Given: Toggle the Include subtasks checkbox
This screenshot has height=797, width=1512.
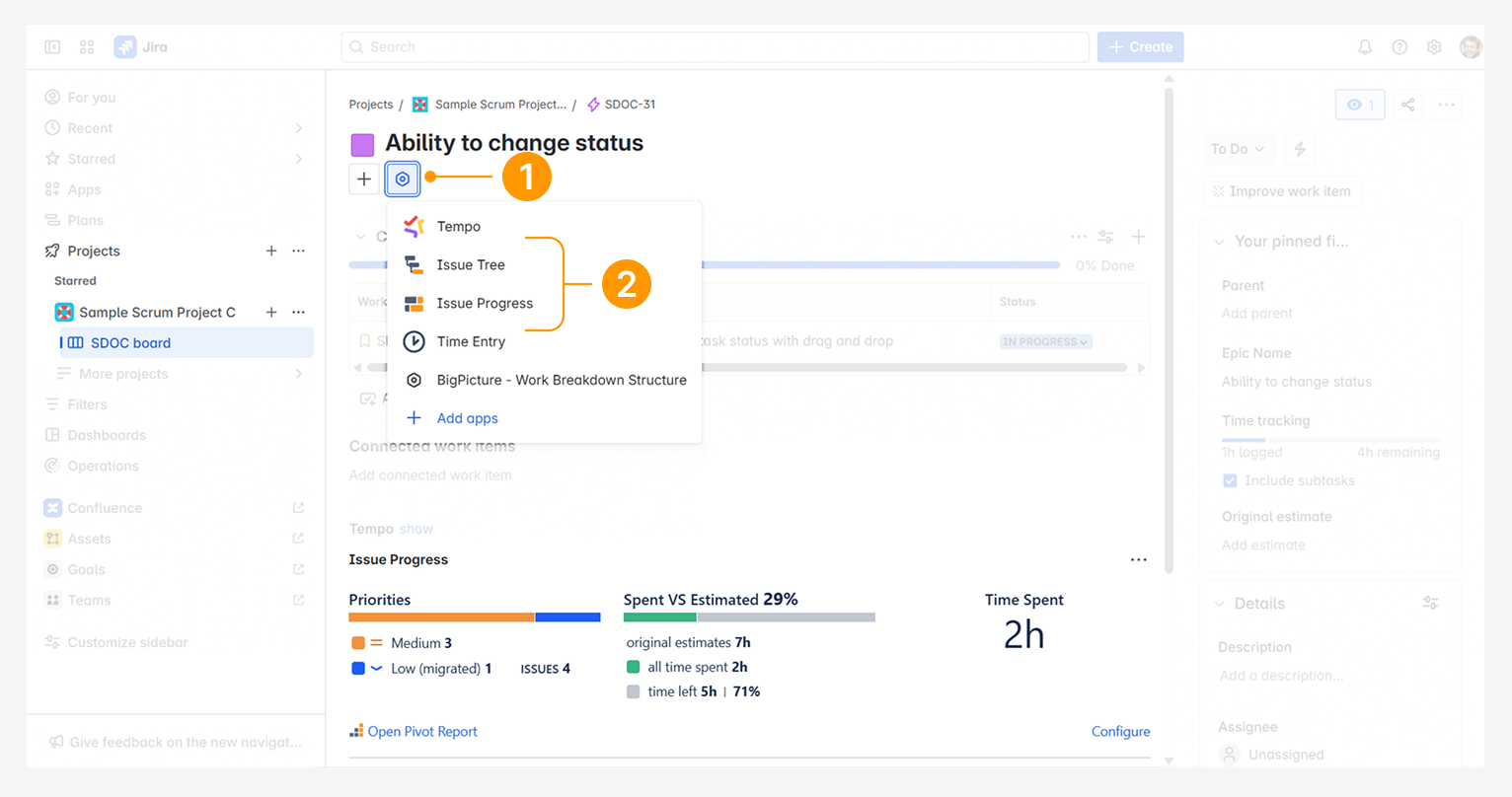Looking at the screenshot, I should click(1230, 480).
